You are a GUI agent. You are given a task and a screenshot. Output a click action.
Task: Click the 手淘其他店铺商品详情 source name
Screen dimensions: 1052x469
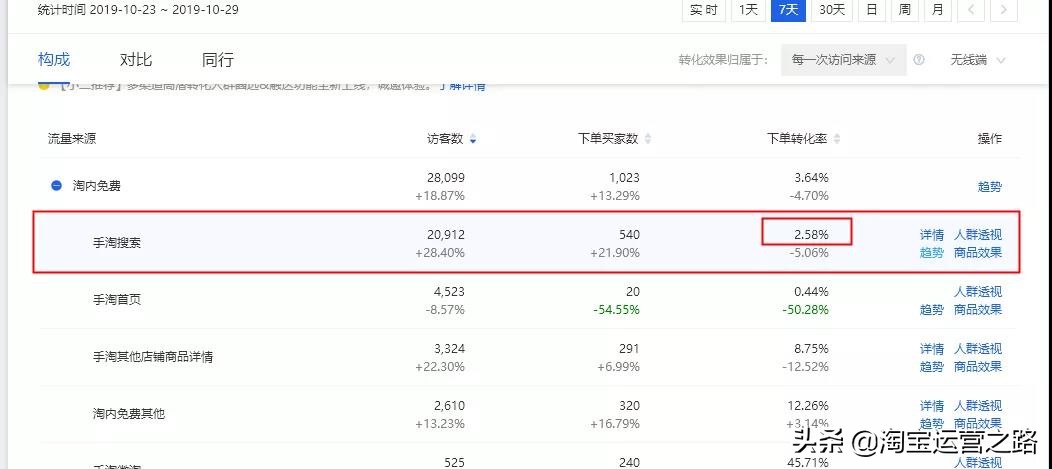[153, 357]
